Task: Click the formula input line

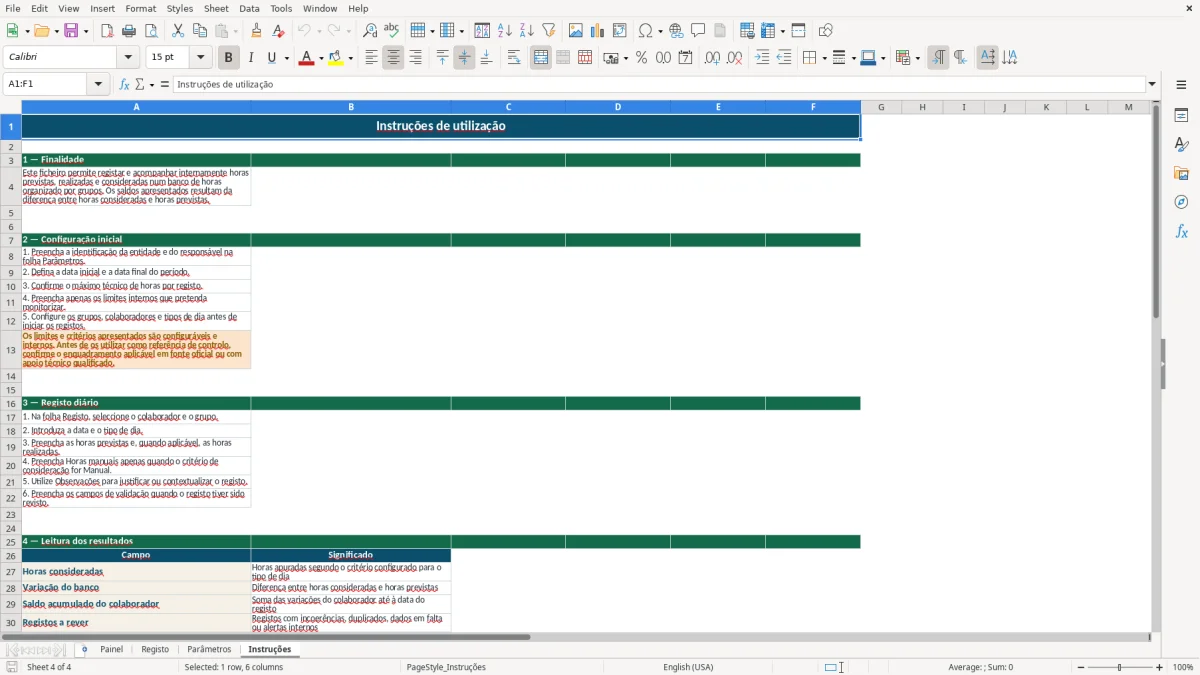Action: coord(658,84)
